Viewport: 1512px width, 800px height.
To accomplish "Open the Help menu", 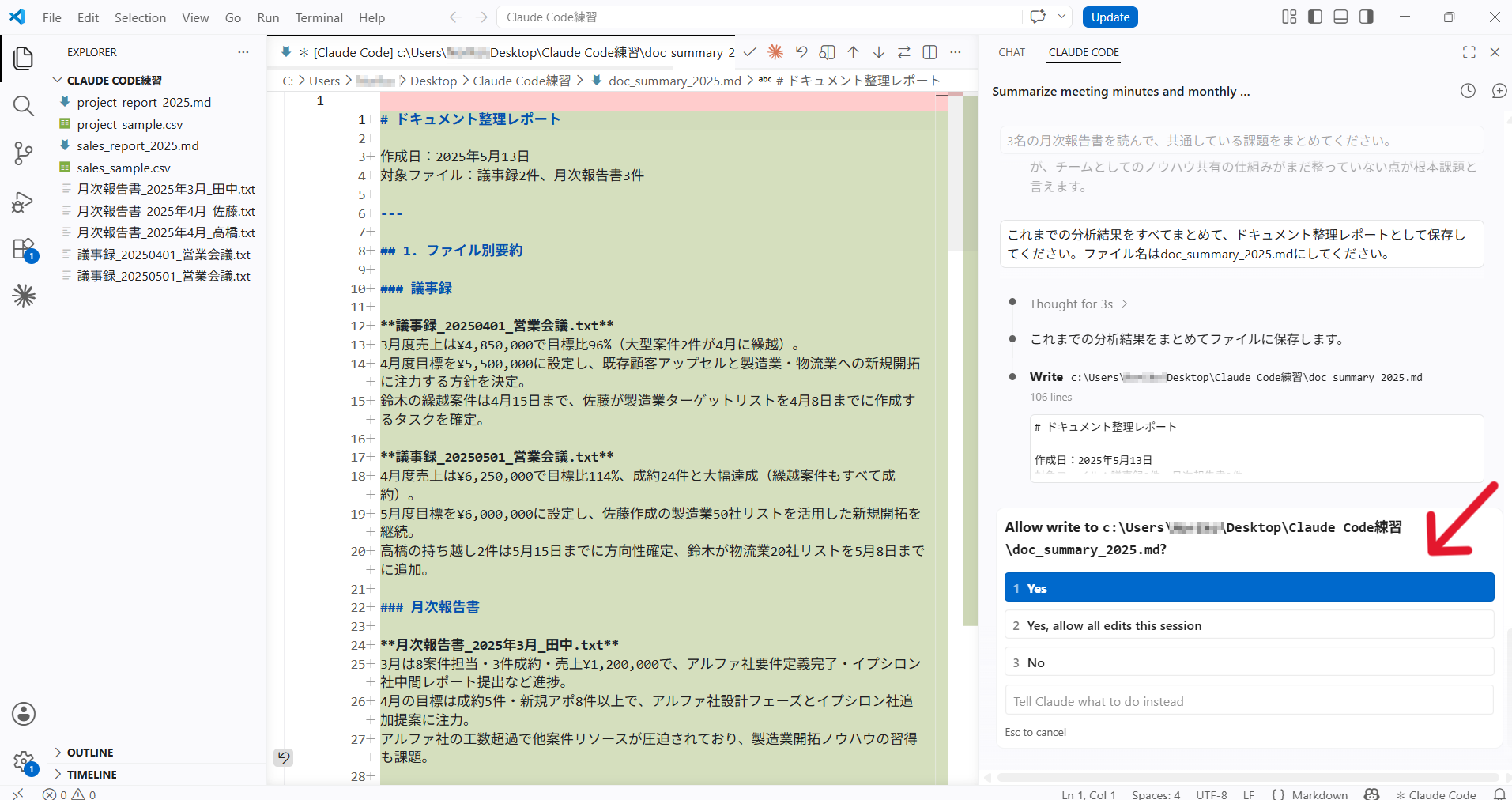I will pyautogui.click(x=371, y=17).
